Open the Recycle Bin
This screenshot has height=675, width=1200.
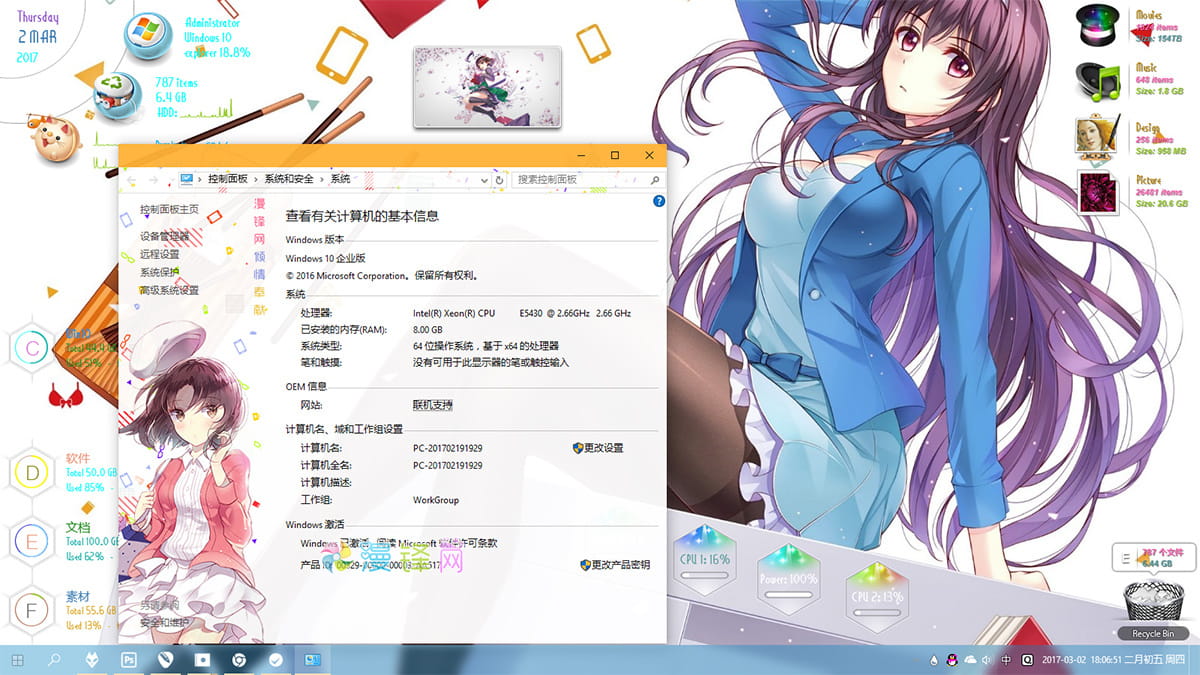click(1152, 598)
